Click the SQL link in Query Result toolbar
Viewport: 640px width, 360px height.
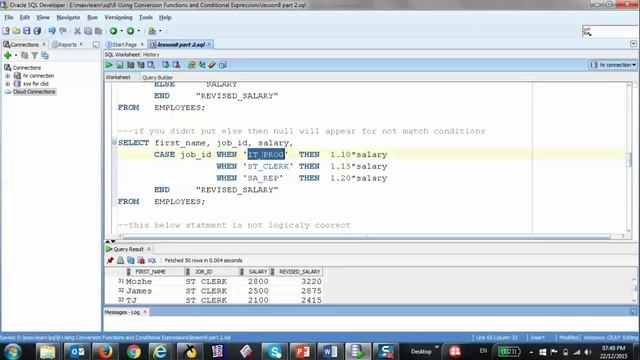click(152, 260)
